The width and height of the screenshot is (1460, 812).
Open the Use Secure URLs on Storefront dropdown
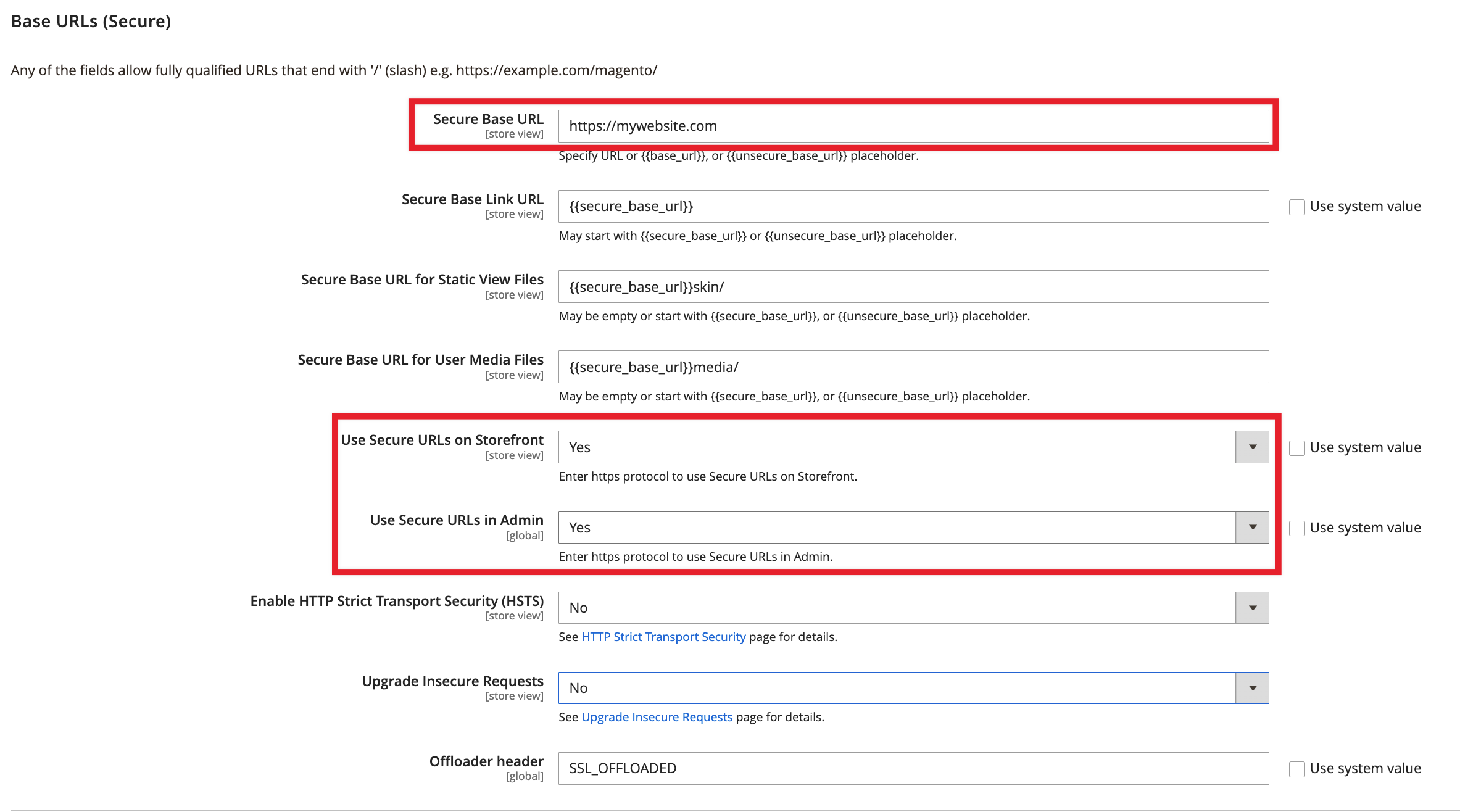coord(1252,447)
